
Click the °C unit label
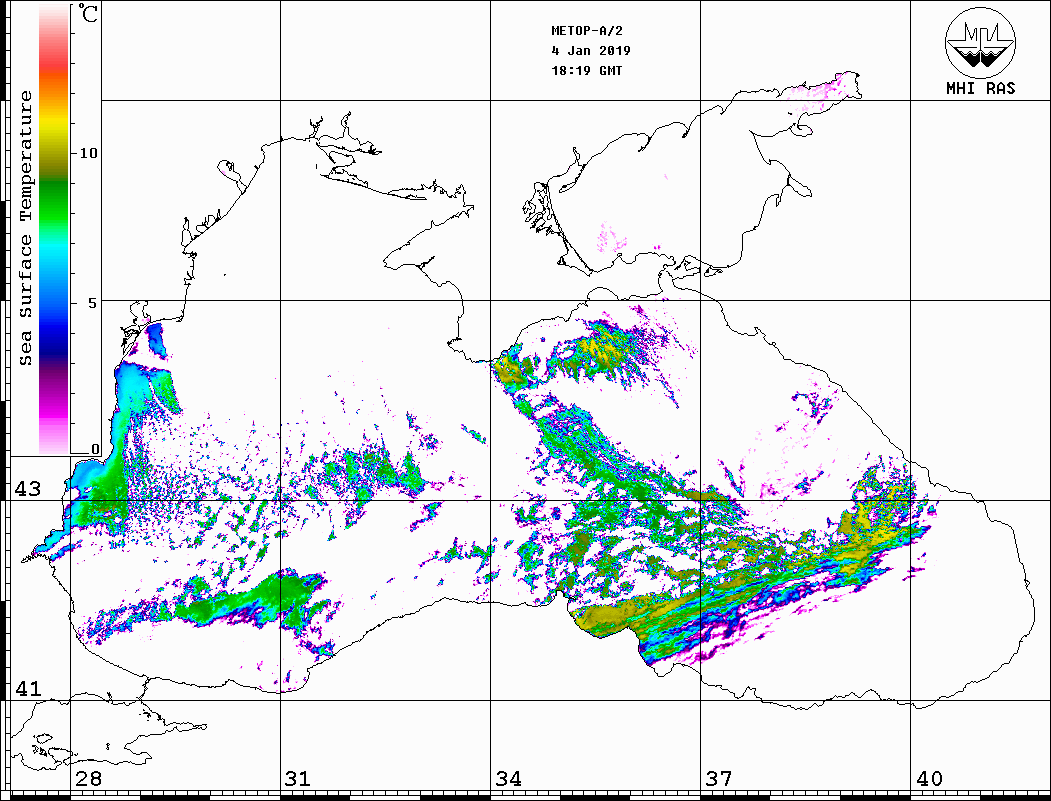click(x=87, y=13)
